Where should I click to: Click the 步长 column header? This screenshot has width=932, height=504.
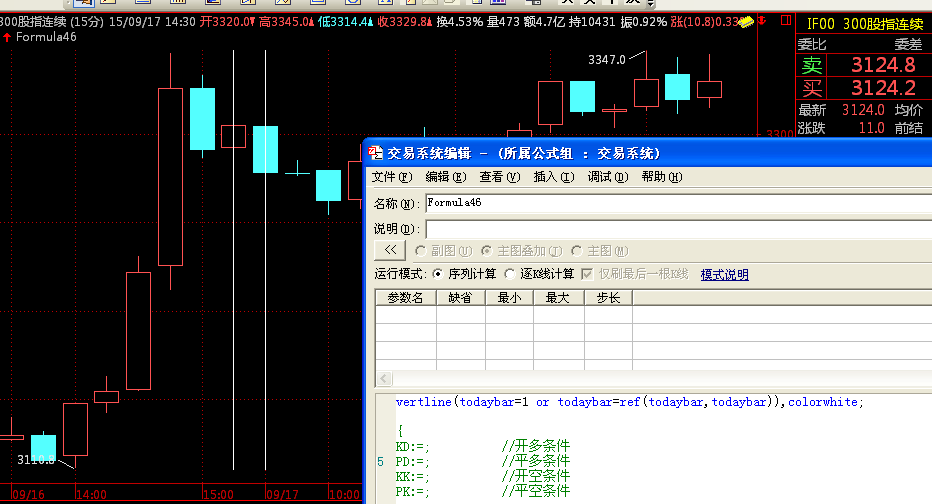click(x=609, y=298)
